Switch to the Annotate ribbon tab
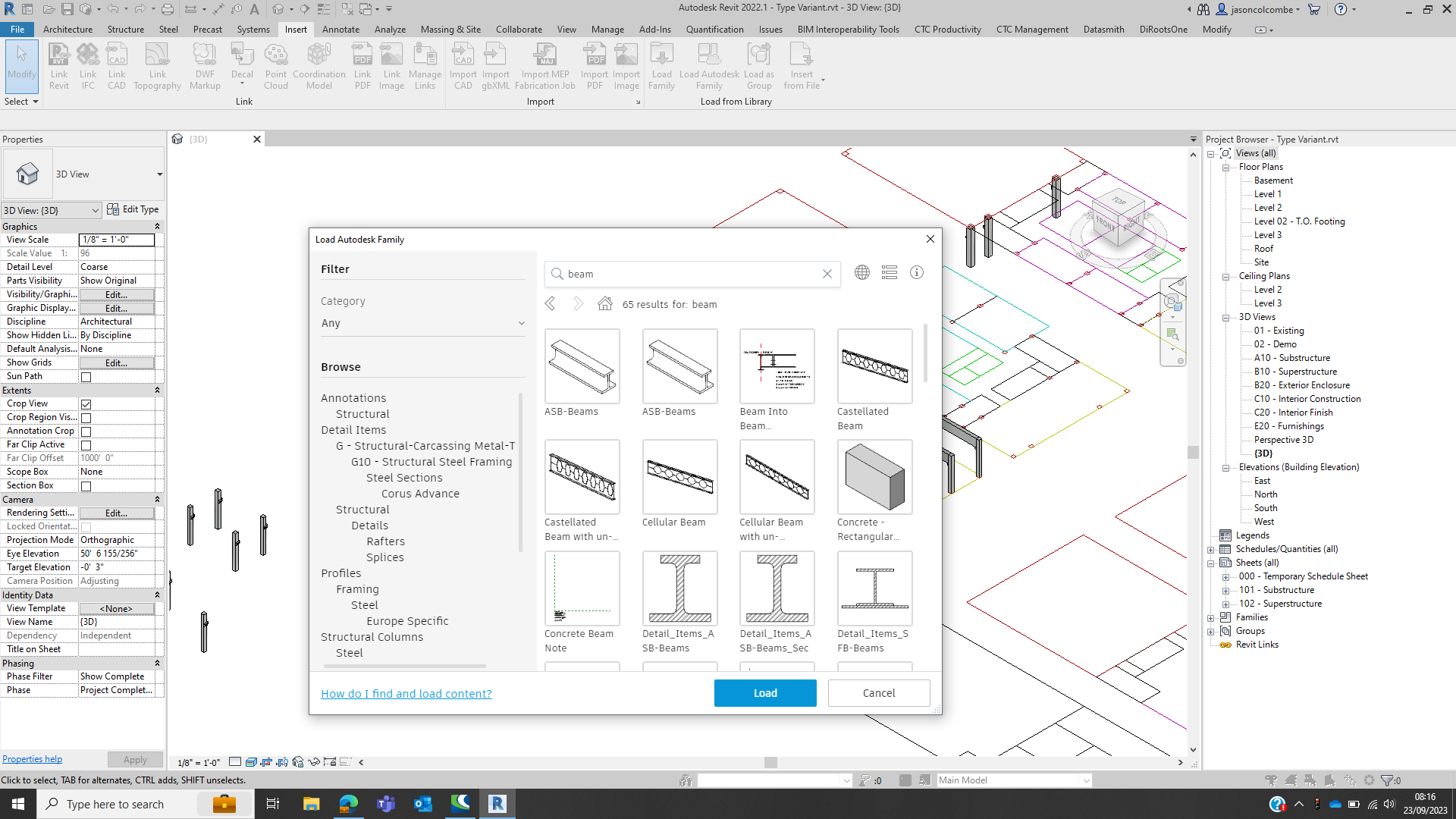Image resolution: width=1456 pixels, height=819 pixels. (x=340, y=30)
